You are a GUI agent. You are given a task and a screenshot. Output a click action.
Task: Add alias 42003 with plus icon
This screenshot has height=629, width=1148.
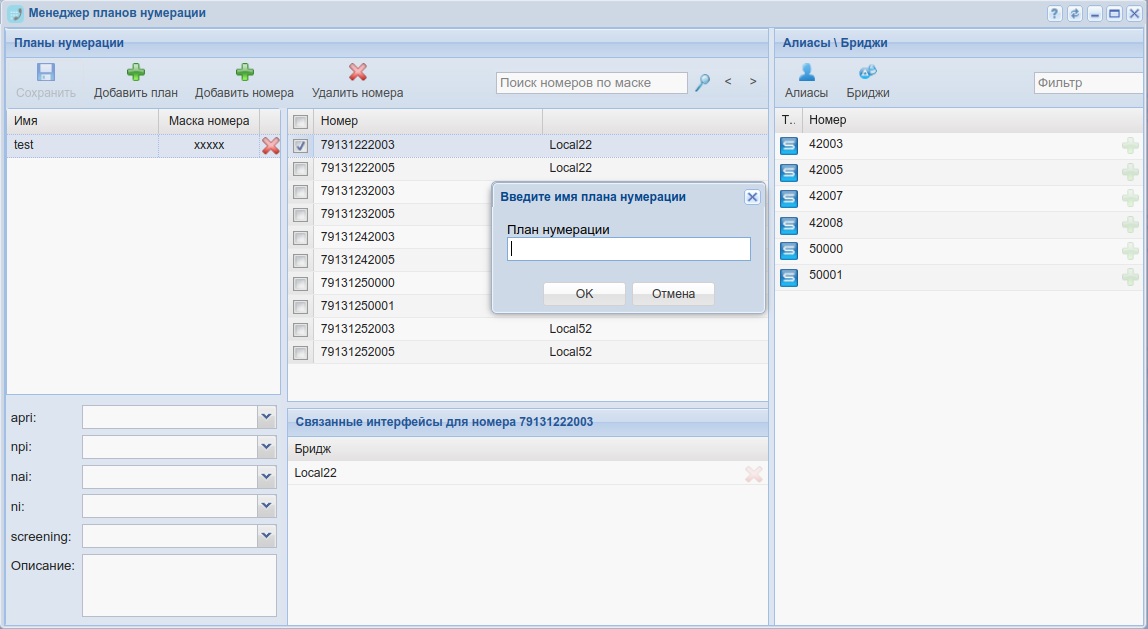[1130, 146]
